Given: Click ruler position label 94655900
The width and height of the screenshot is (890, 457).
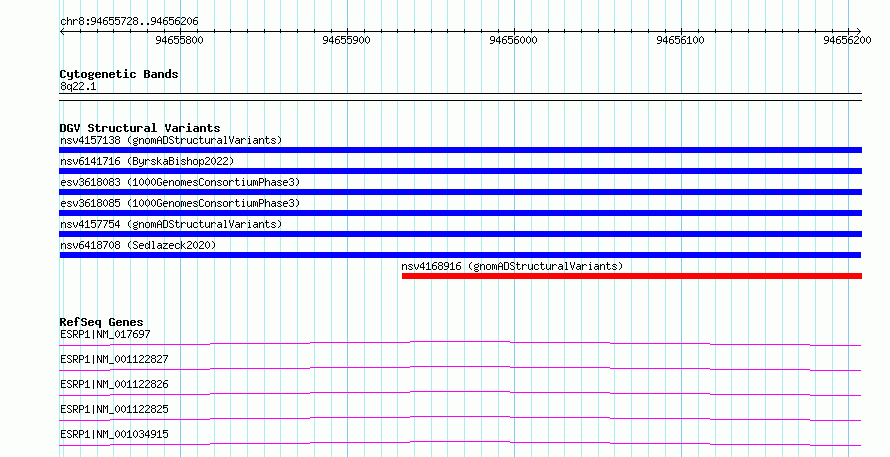Looking at the screenshot, I should [x=346, y=40].
